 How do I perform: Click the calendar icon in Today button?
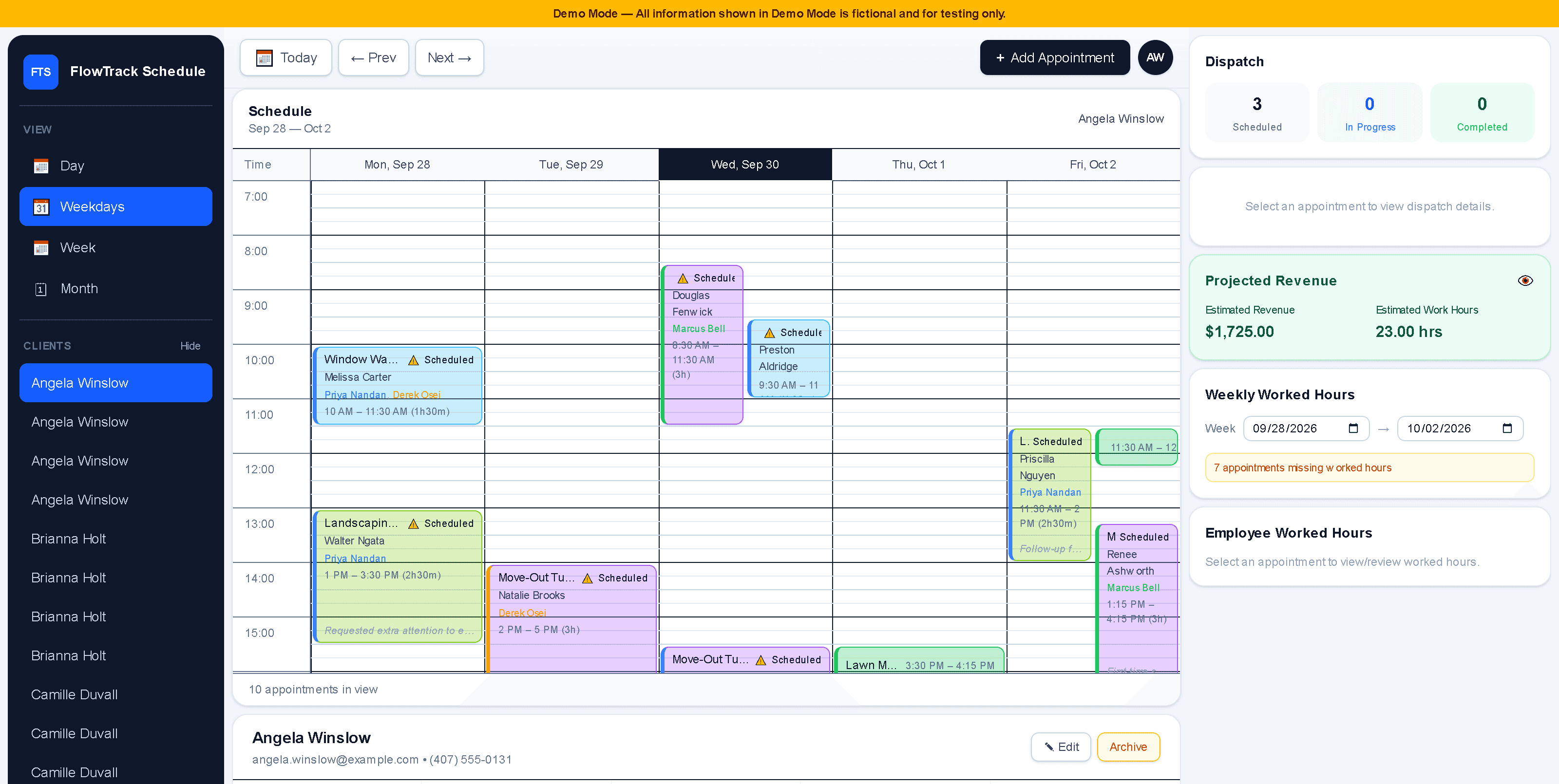(x=265, y=58)
